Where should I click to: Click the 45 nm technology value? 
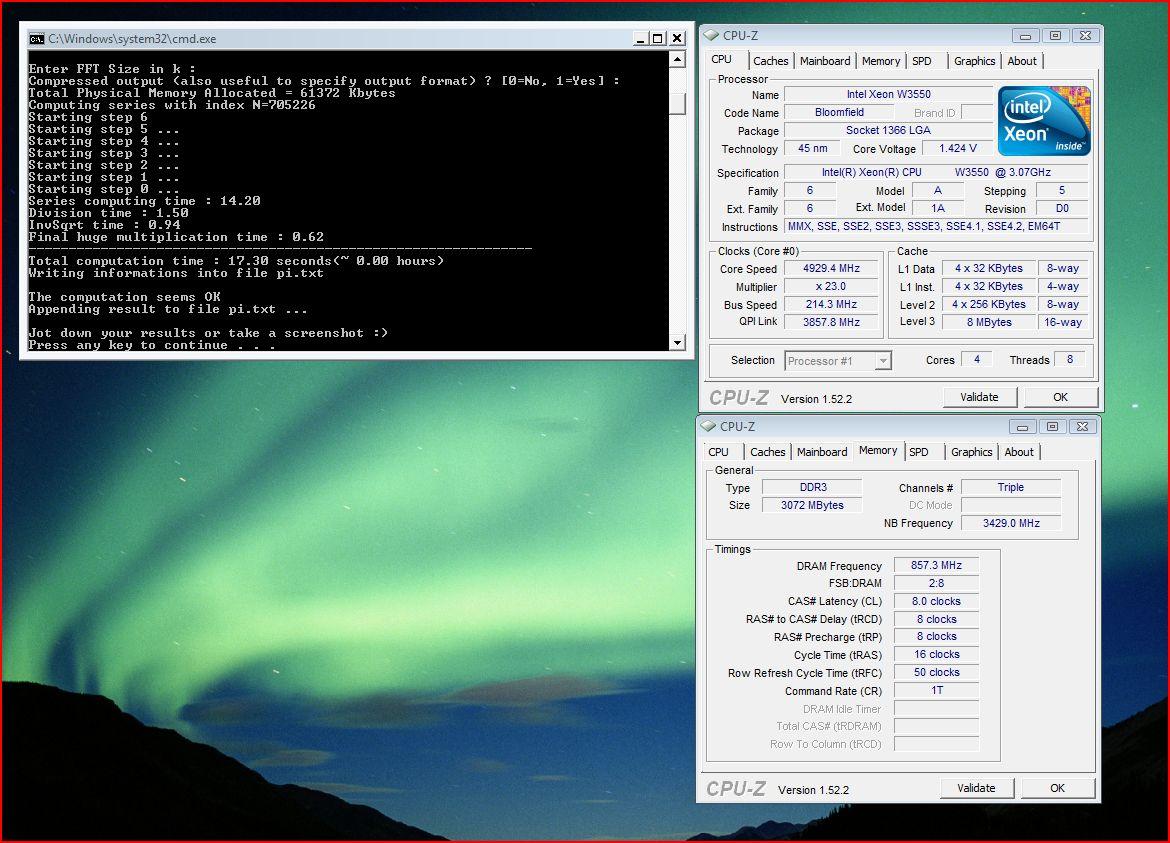812,148
